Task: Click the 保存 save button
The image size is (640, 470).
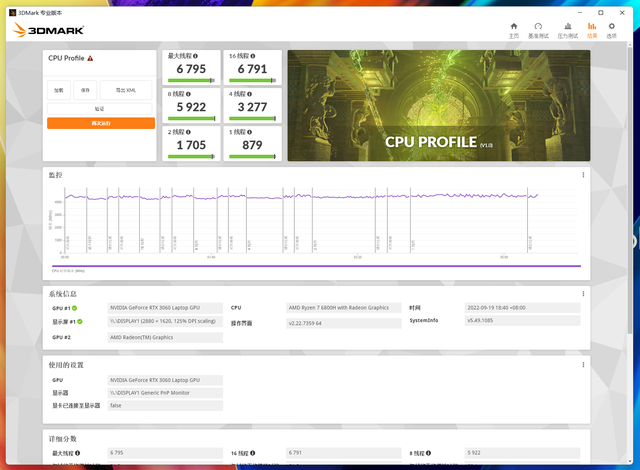Action: click(85, 90)
